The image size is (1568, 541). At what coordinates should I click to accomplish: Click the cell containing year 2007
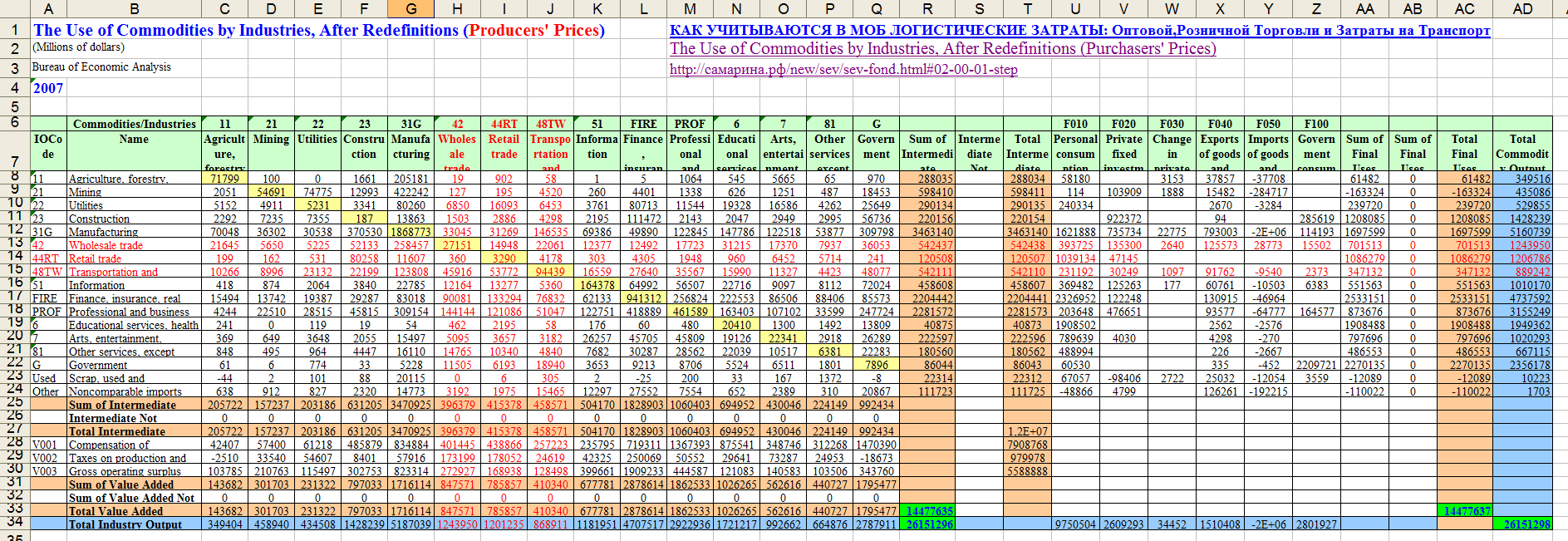click(48, 88)
